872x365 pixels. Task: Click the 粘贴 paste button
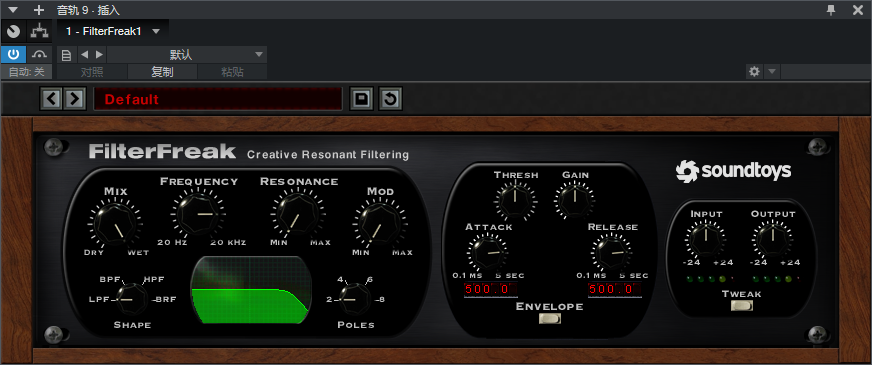232,72
